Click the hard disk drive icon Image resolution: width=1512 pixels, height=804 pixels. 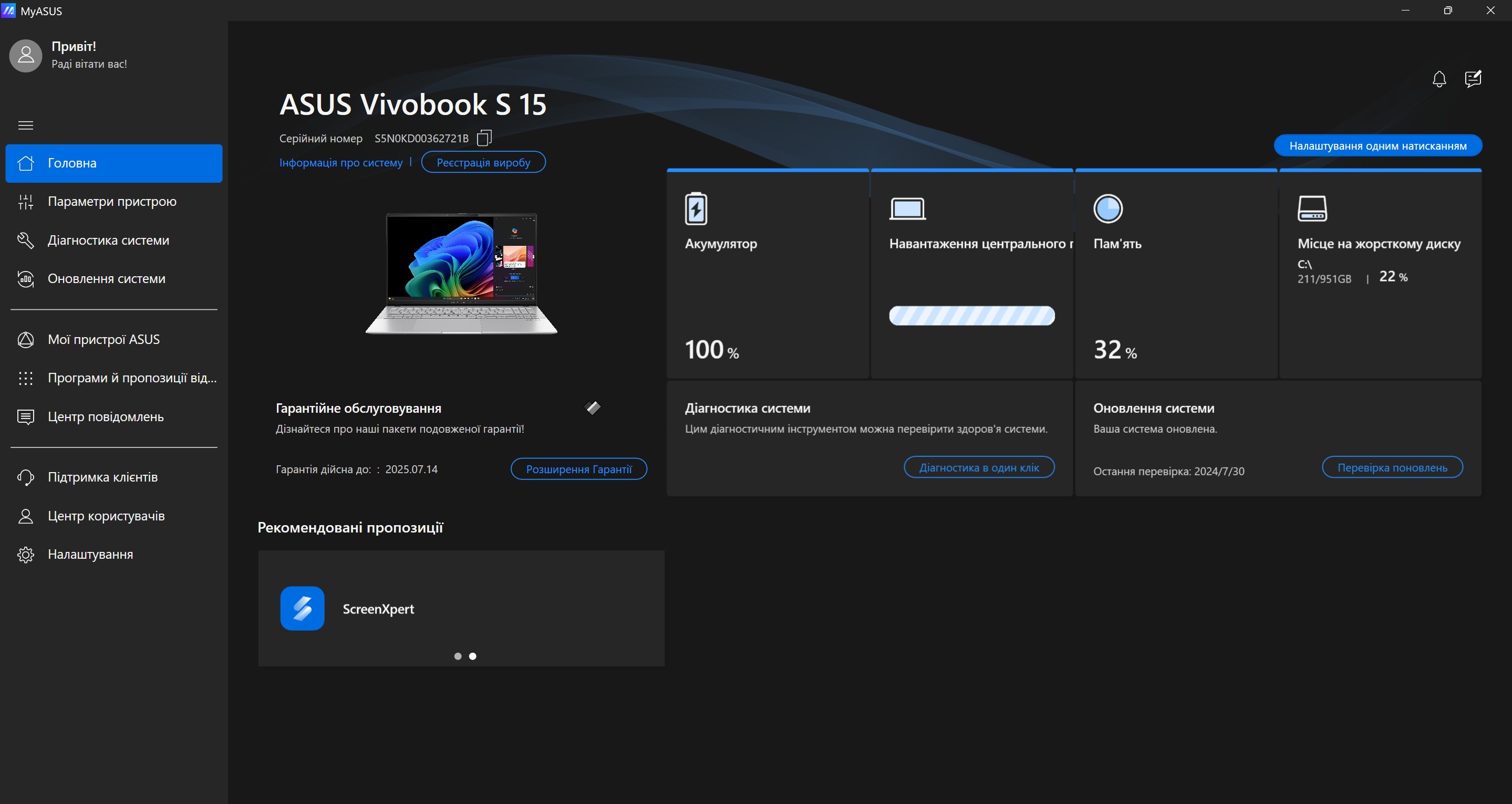1312,208
